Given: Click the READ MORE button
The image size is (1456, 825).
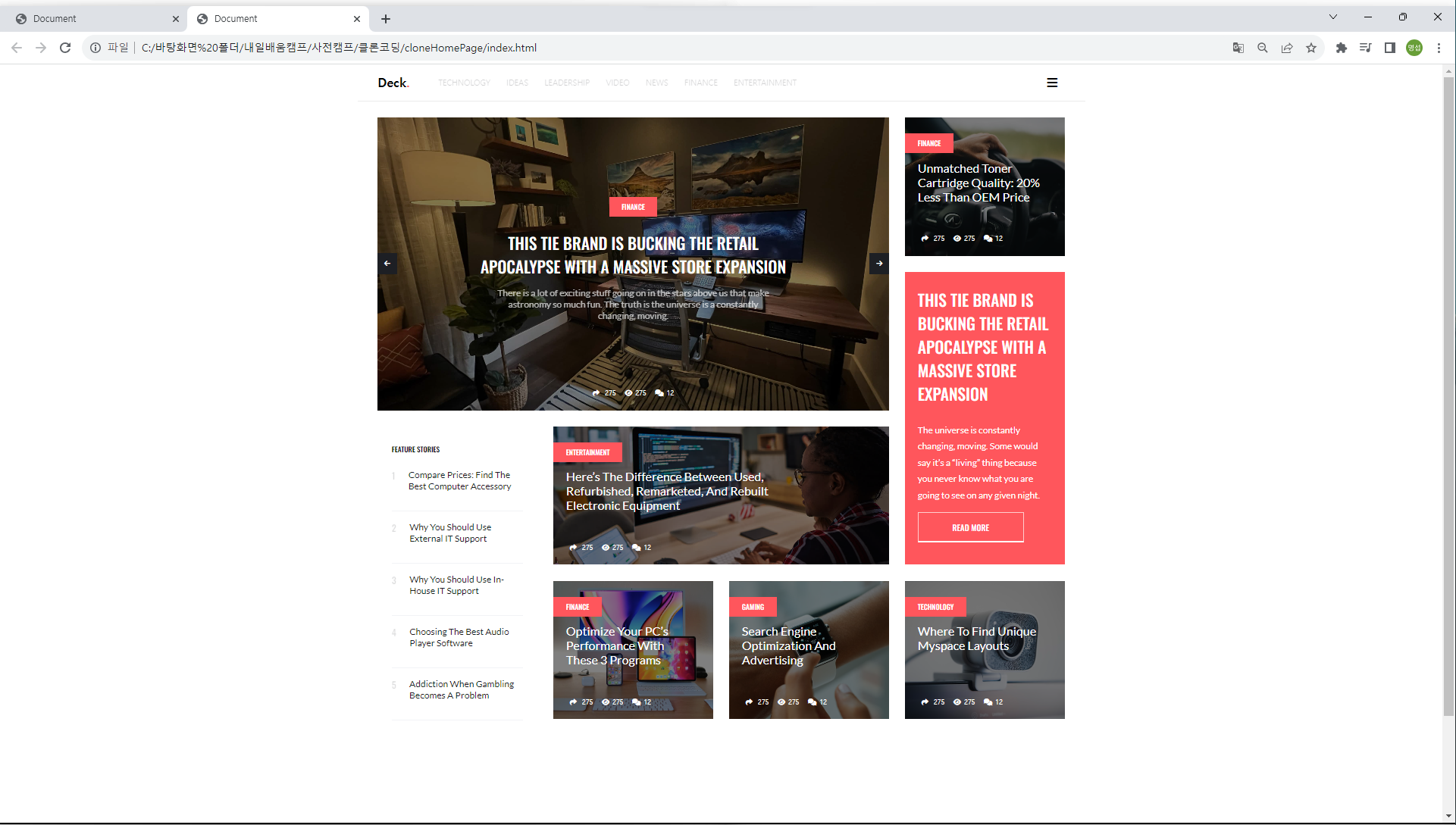Looking at the screenshot, I should (x=970, y=527).
